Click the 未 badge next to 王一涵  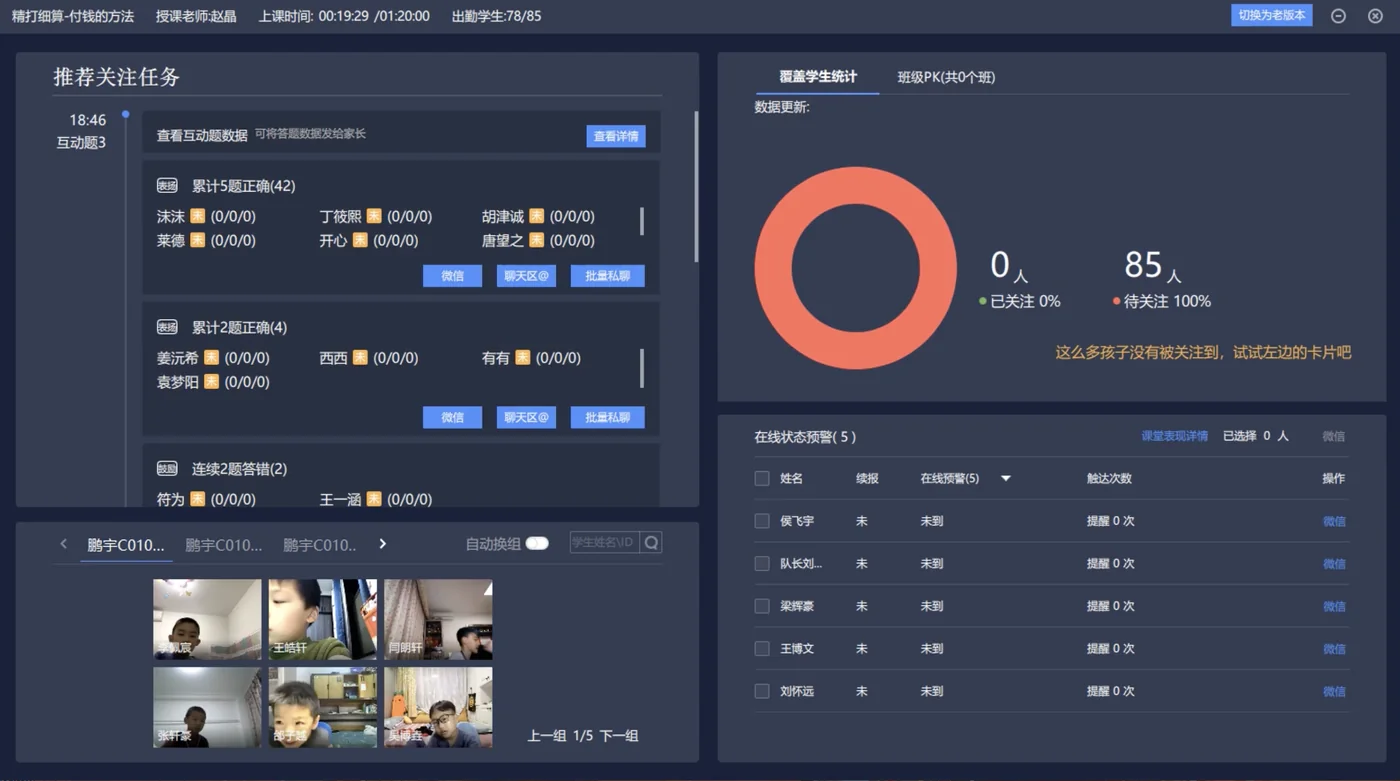coord(374,499)
